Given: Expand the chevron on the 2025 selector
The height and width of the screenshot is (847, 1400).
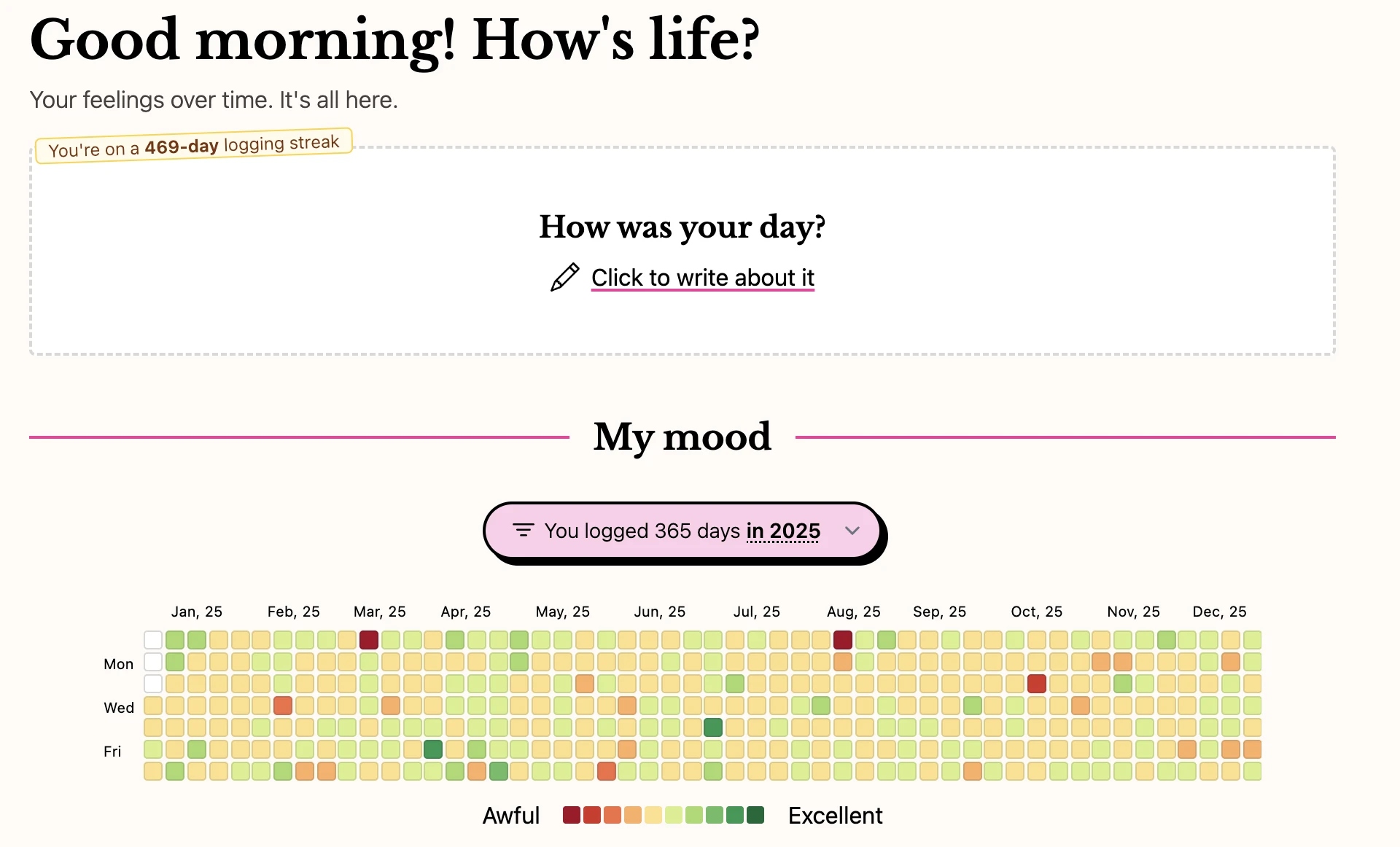Looking at the screenshot, I should pos(852,531).
